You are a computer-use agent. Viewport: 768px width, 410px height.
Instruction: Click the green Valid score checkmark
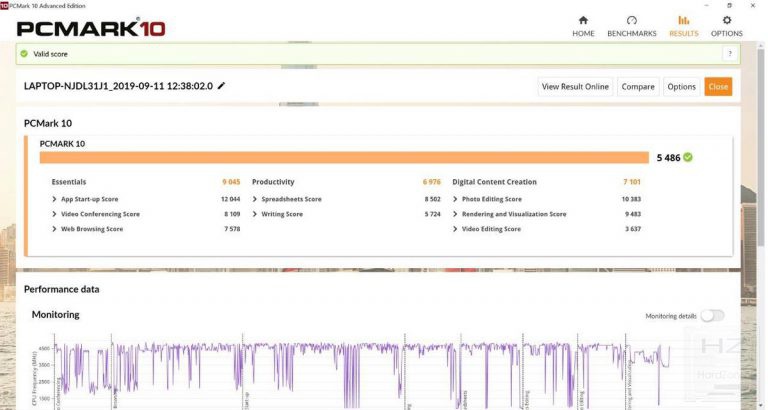[x=24, y=54]
